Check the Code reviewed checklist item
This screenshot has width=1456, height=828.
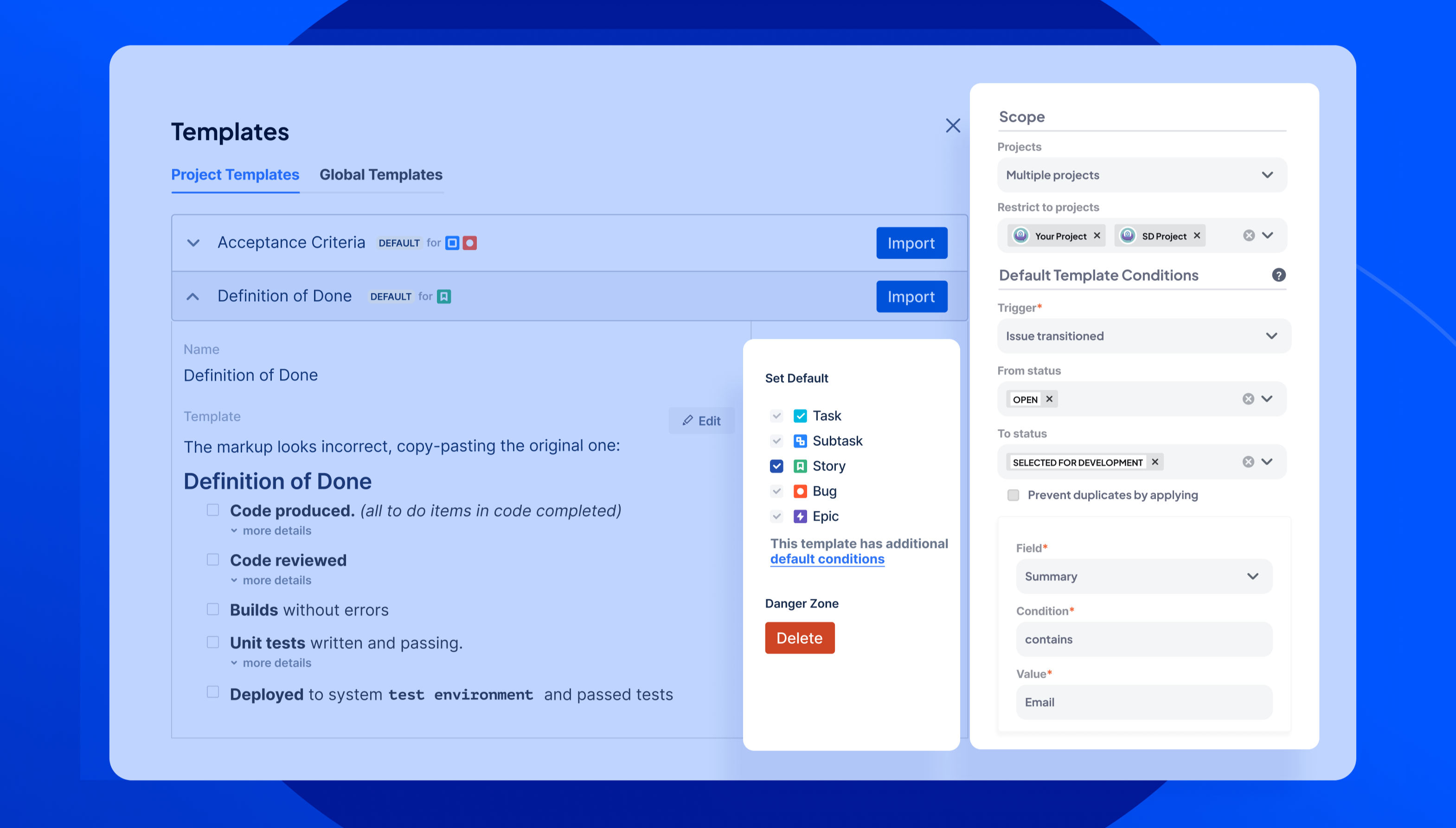(x=213, y=560)
